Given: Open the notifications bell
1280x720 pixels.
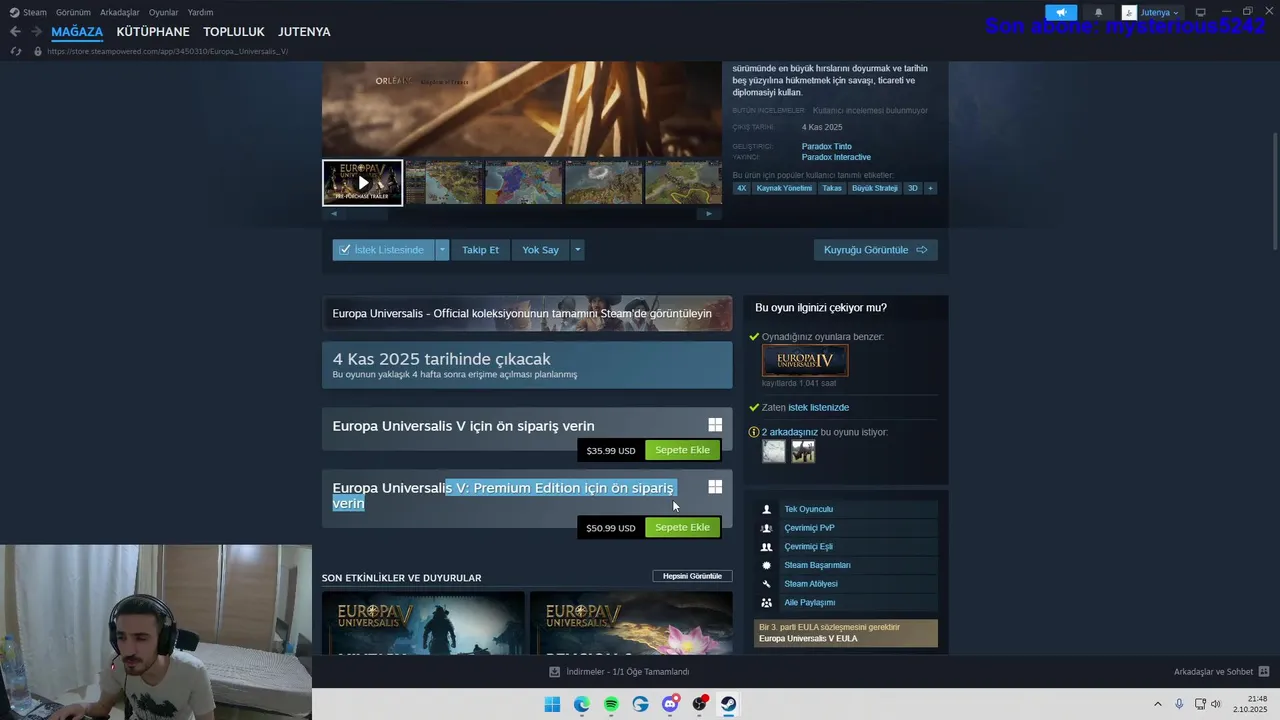Looking at the screenshot, I should [x=1098, y=12].
